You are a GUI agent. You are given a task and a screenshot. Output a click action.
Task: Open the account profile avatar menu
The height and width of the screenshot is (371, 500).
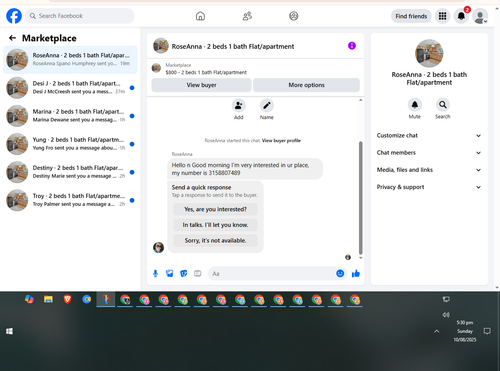pos(480,16)
